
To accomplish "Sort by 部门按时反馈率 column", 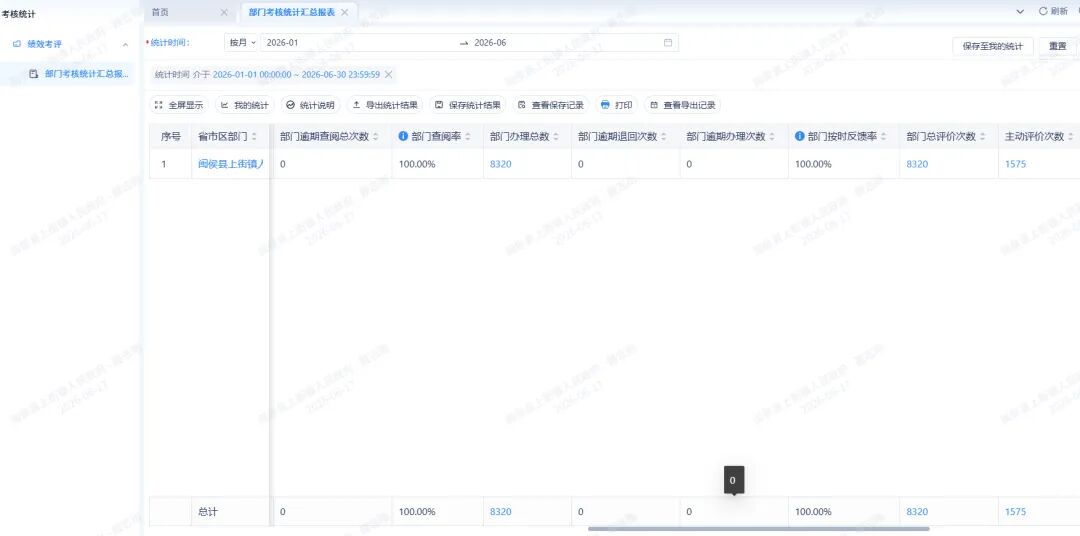I will point(883,137).
